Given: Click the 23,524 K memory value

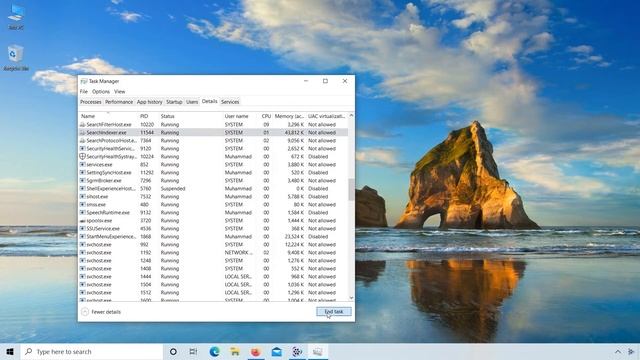Looking at the screenshot, I should pyautogui.click(x=294, y=236).
